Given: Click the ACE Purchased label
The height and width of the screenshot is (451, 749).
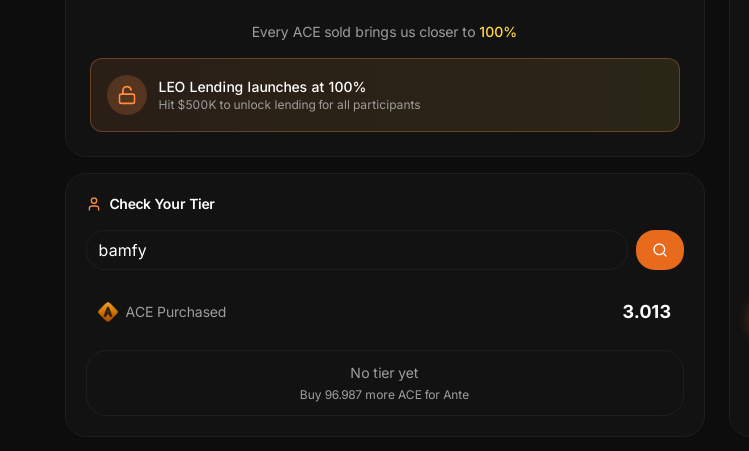Looking at the screenshot, I should tap(176, 312).
